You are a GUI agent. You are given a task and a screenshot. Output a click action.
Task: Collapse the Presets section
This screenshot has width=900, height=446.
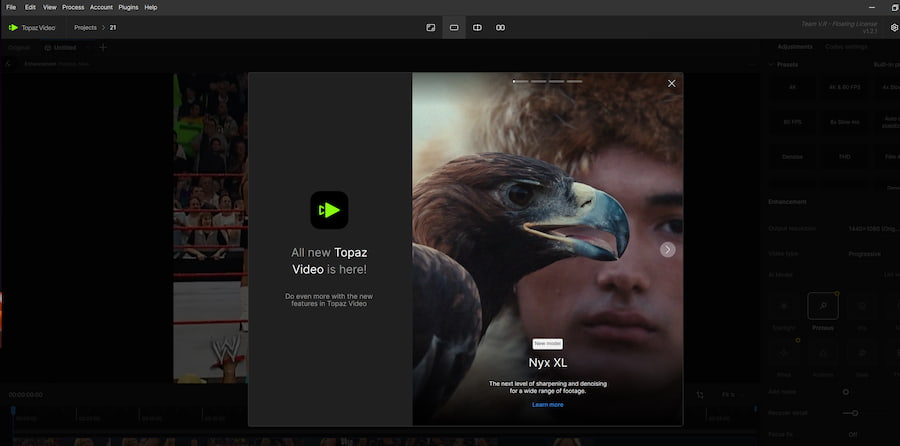pyautogui.click(x=771, y=64)
